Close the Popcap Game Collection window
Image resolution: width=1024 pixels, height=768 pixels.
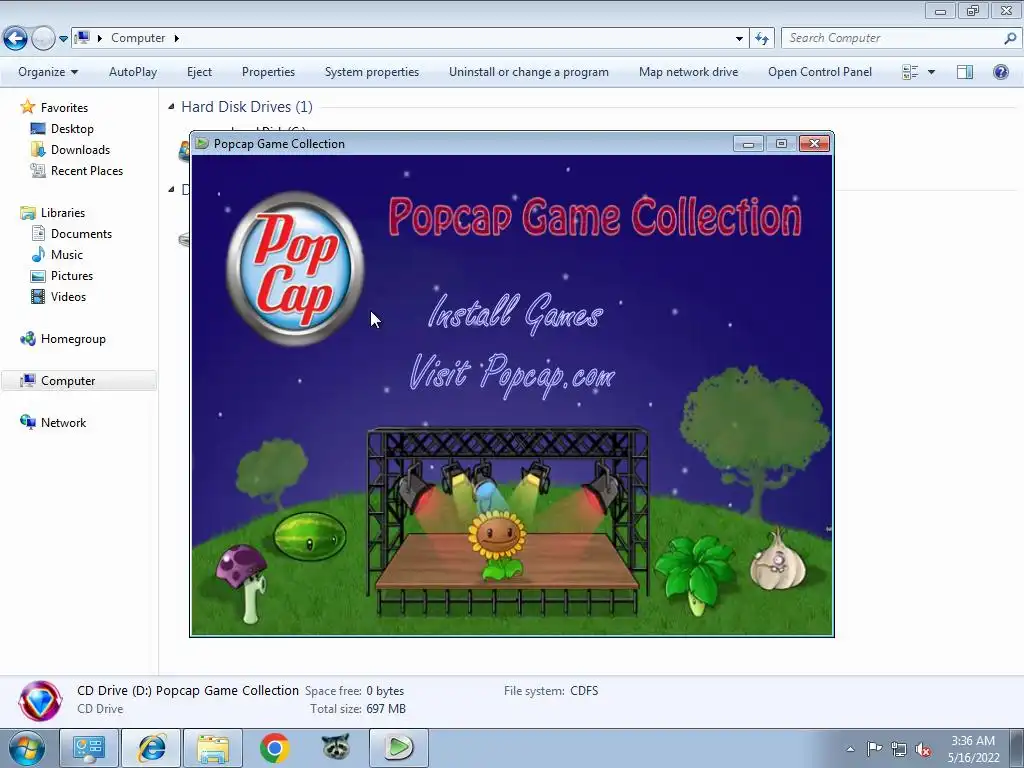[814, 144]
